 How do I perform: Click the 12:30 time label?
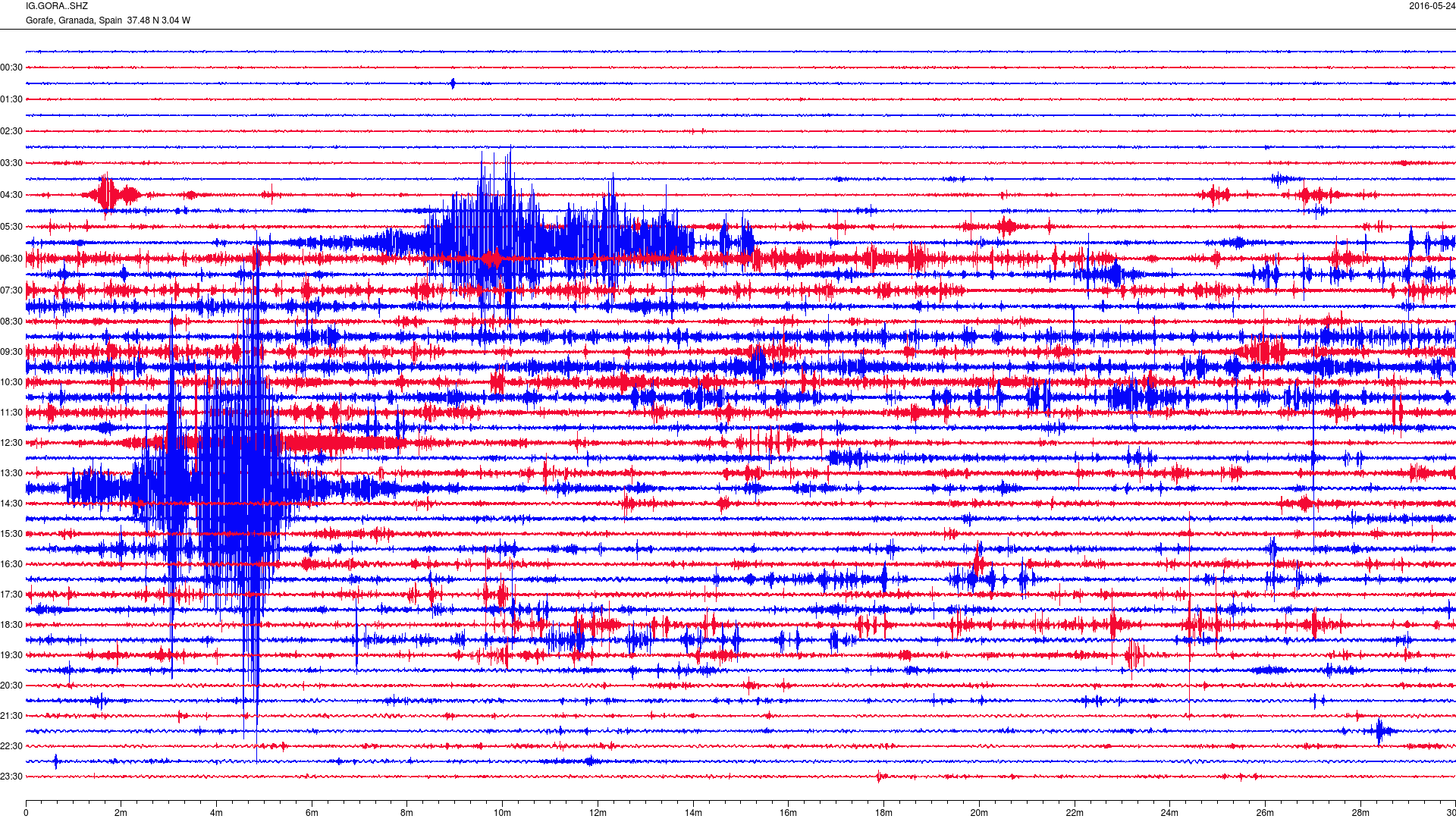[11, 443]
